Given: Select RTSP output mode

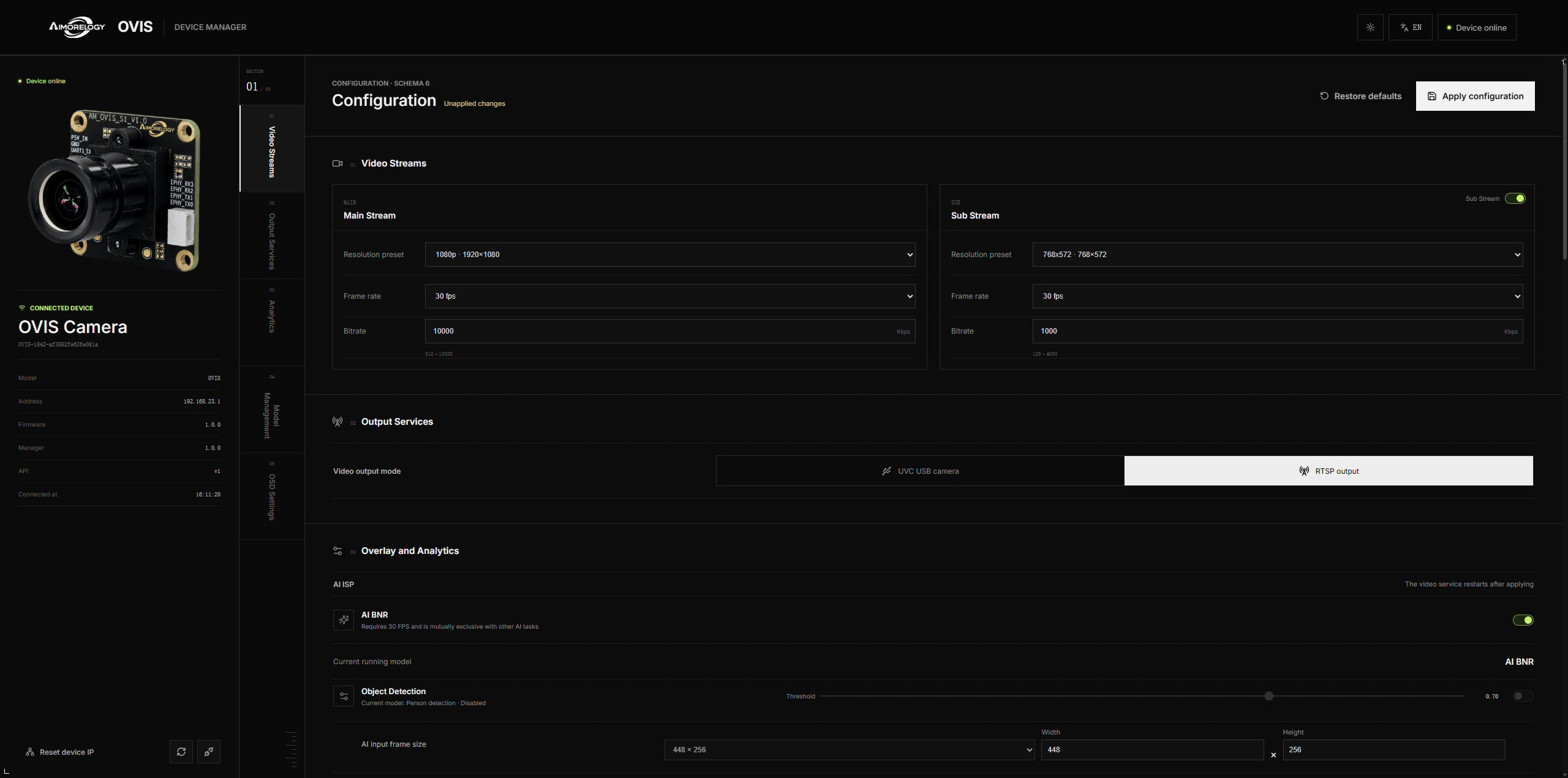Looking at the screenshot, I should pyautogui.click(x=1329, y=471).
